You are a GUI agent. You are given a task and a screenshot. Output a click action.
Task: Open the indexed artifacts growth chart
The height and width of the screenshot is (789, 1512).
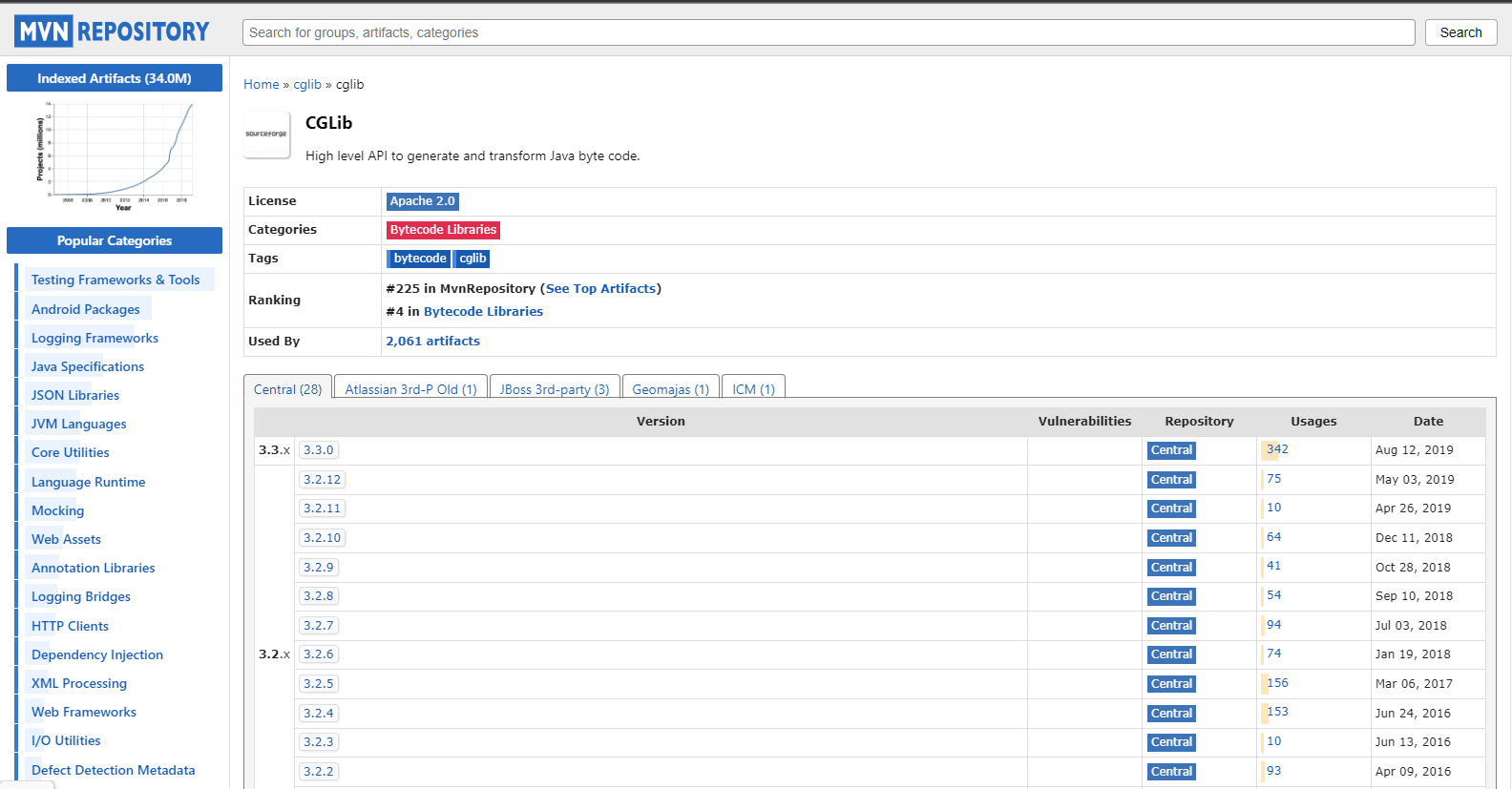click(x=115, y=156)
